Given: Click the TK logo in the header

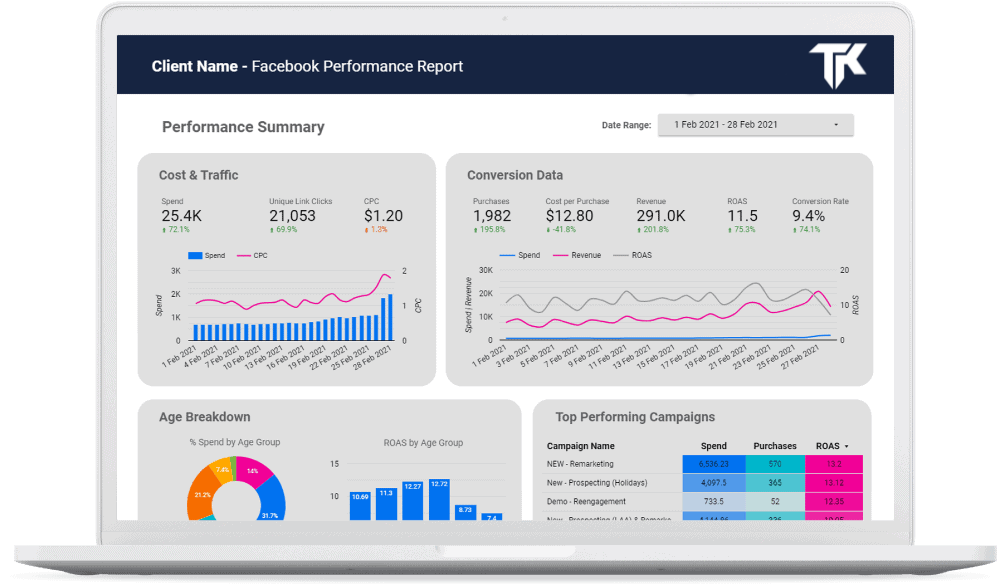Looking at the screenshot, I should pyautogui.click(x=837, y=65).
